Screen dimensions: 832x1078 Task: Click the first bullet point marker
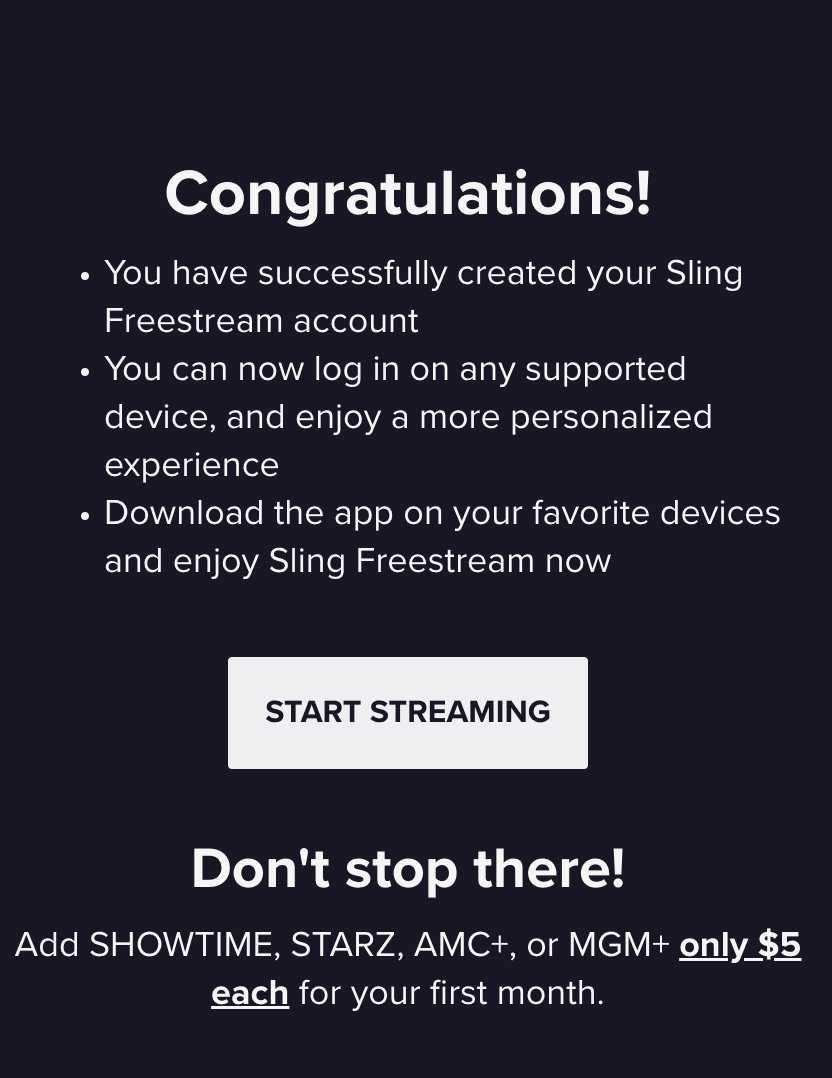tap(85, 275)
